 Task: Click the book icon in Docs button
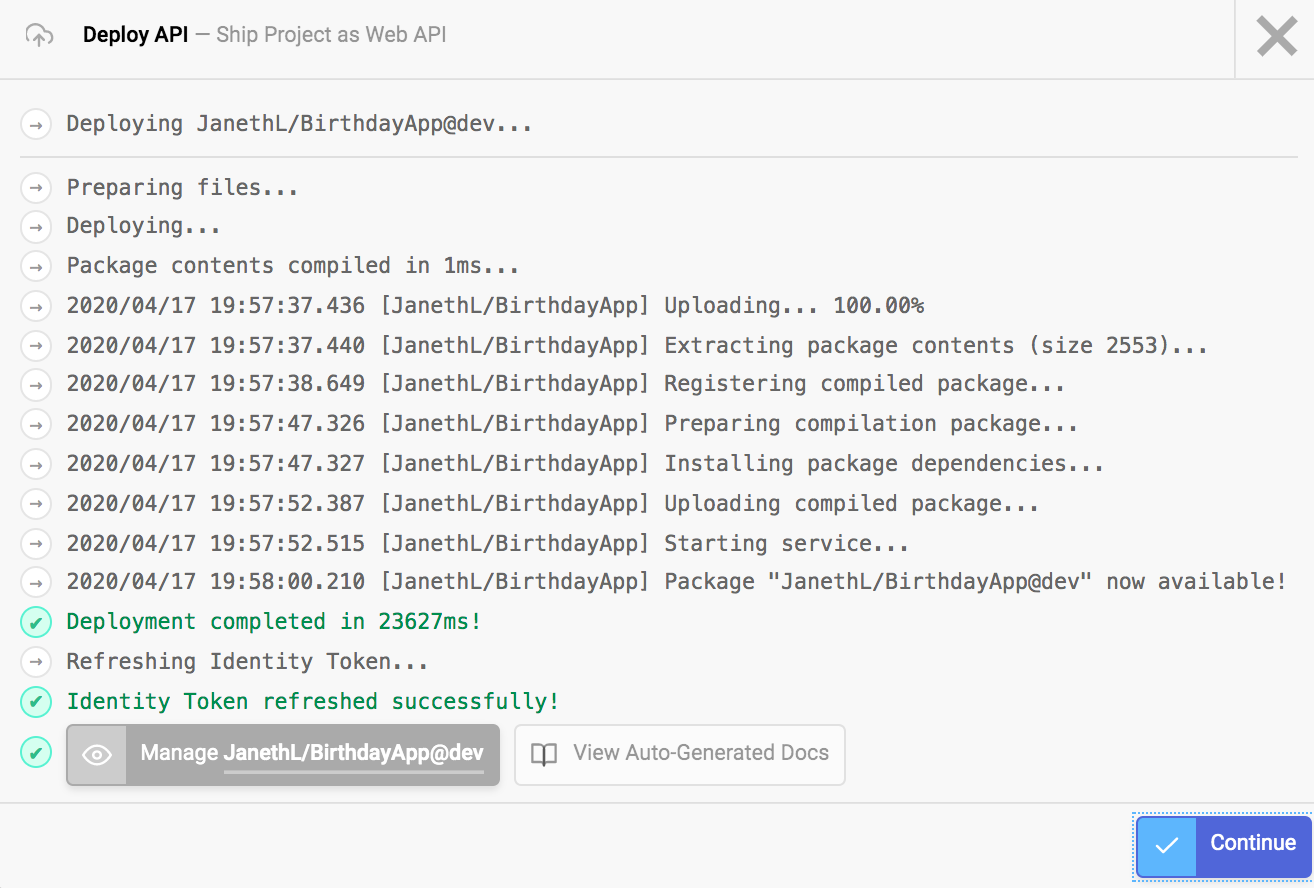544,755
